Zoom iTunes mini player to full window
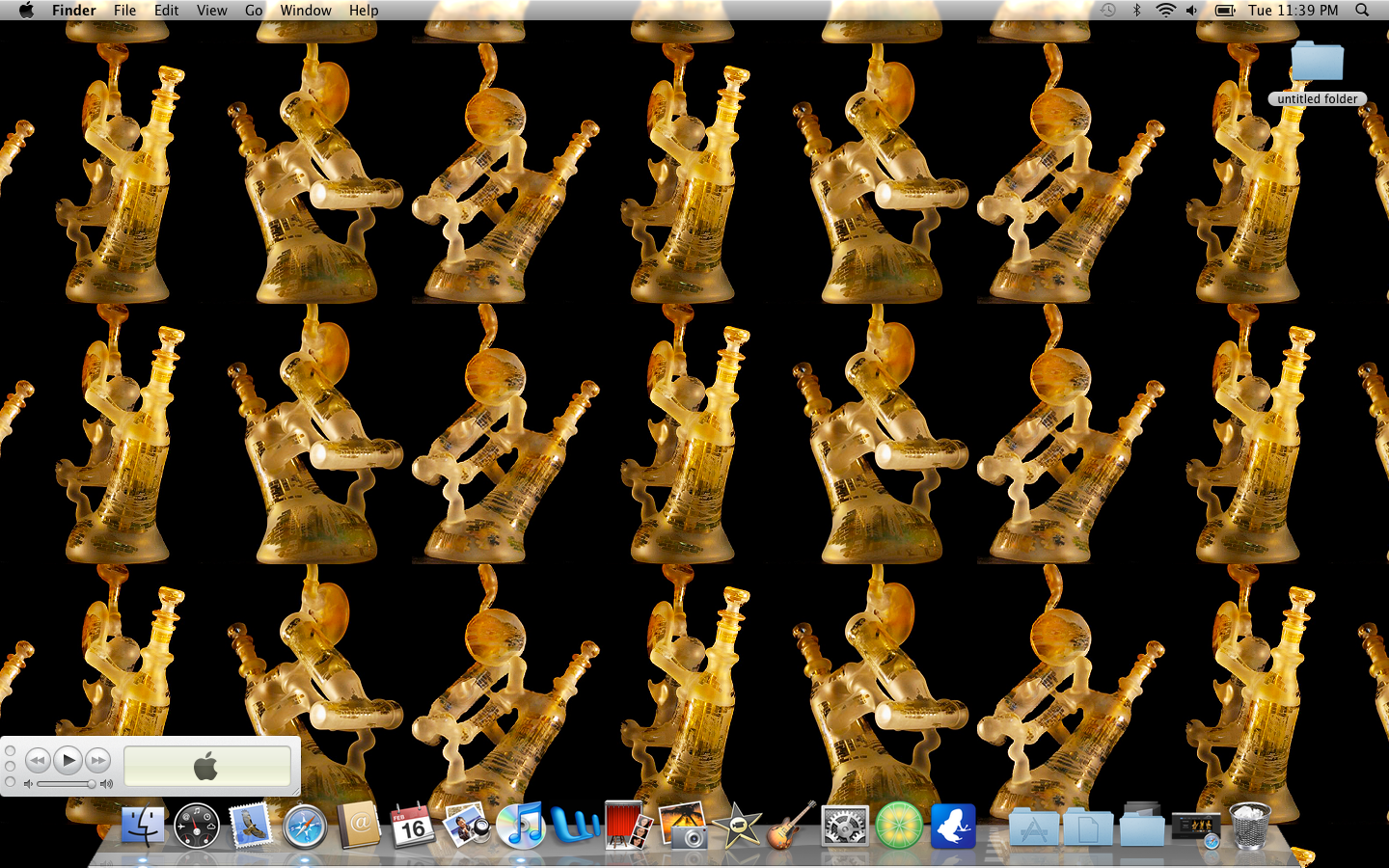 pos(10,781)
